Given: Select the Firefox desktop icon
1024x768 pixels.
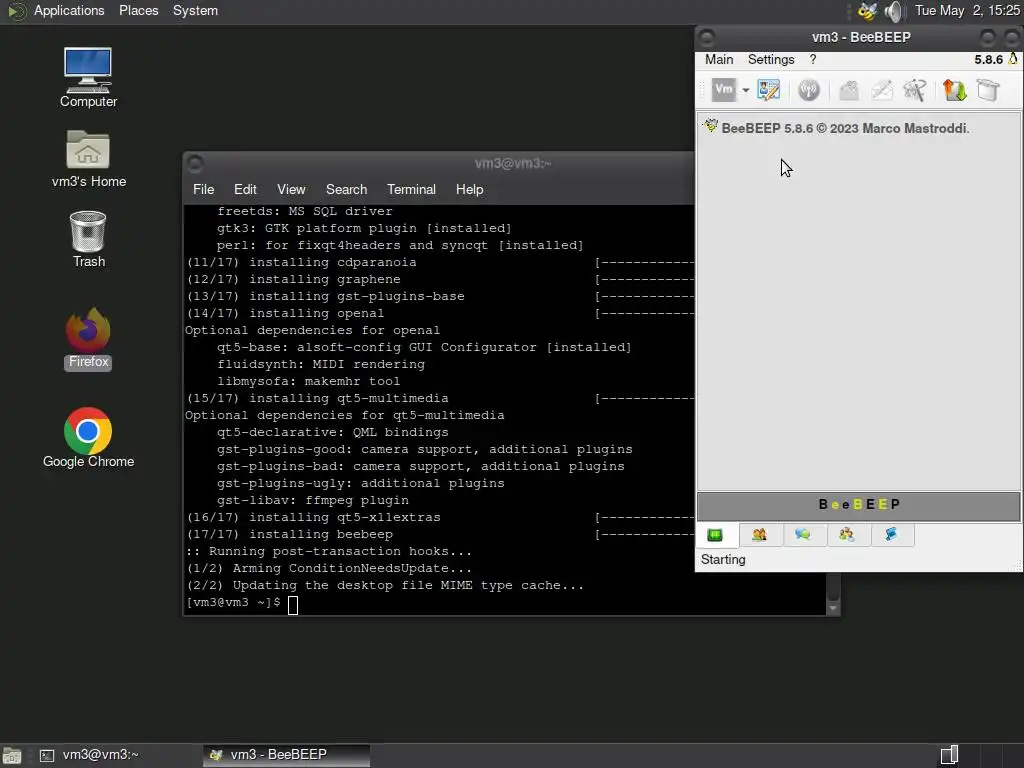Looking at the screenshot, I should (x=88, y=340).
